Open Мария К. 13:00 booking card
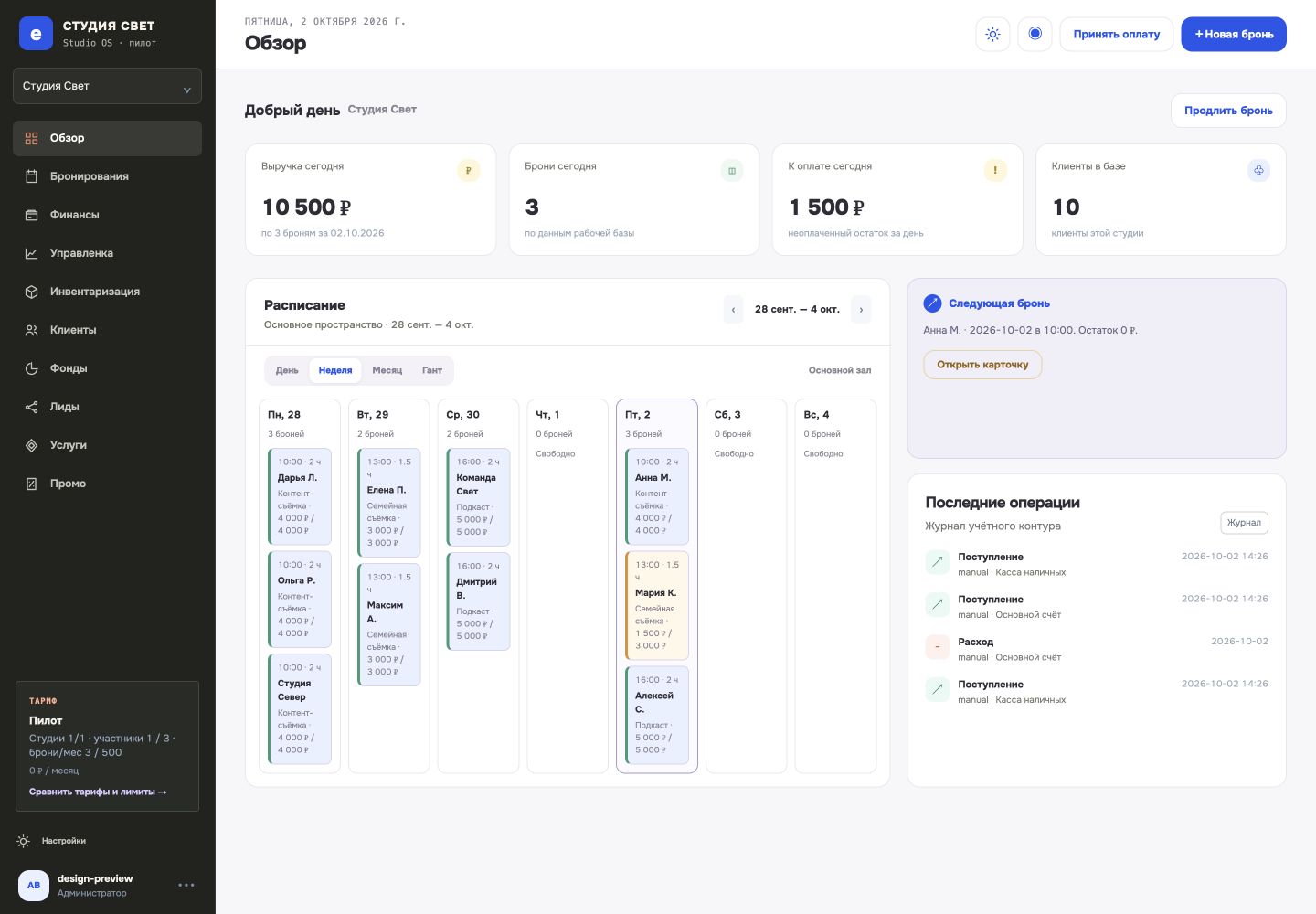 click(x=657, y=604)
